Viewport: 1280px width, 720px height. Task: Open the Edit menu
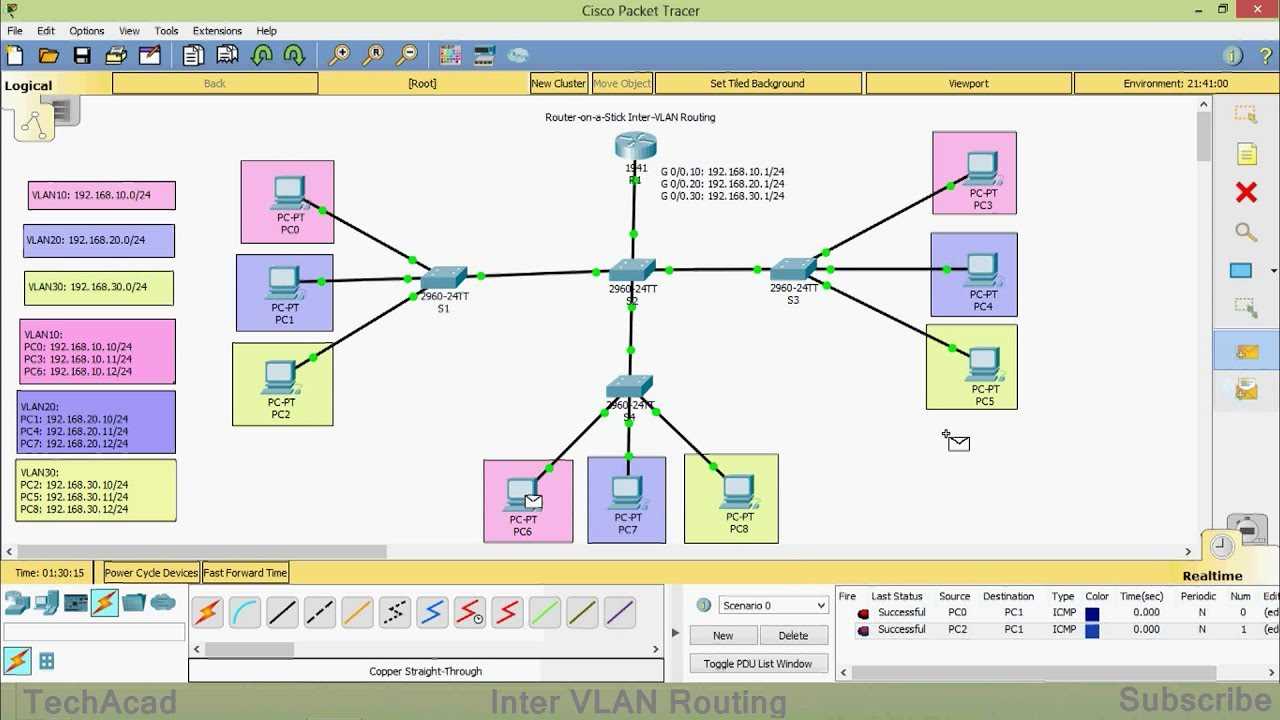[46, 31]
